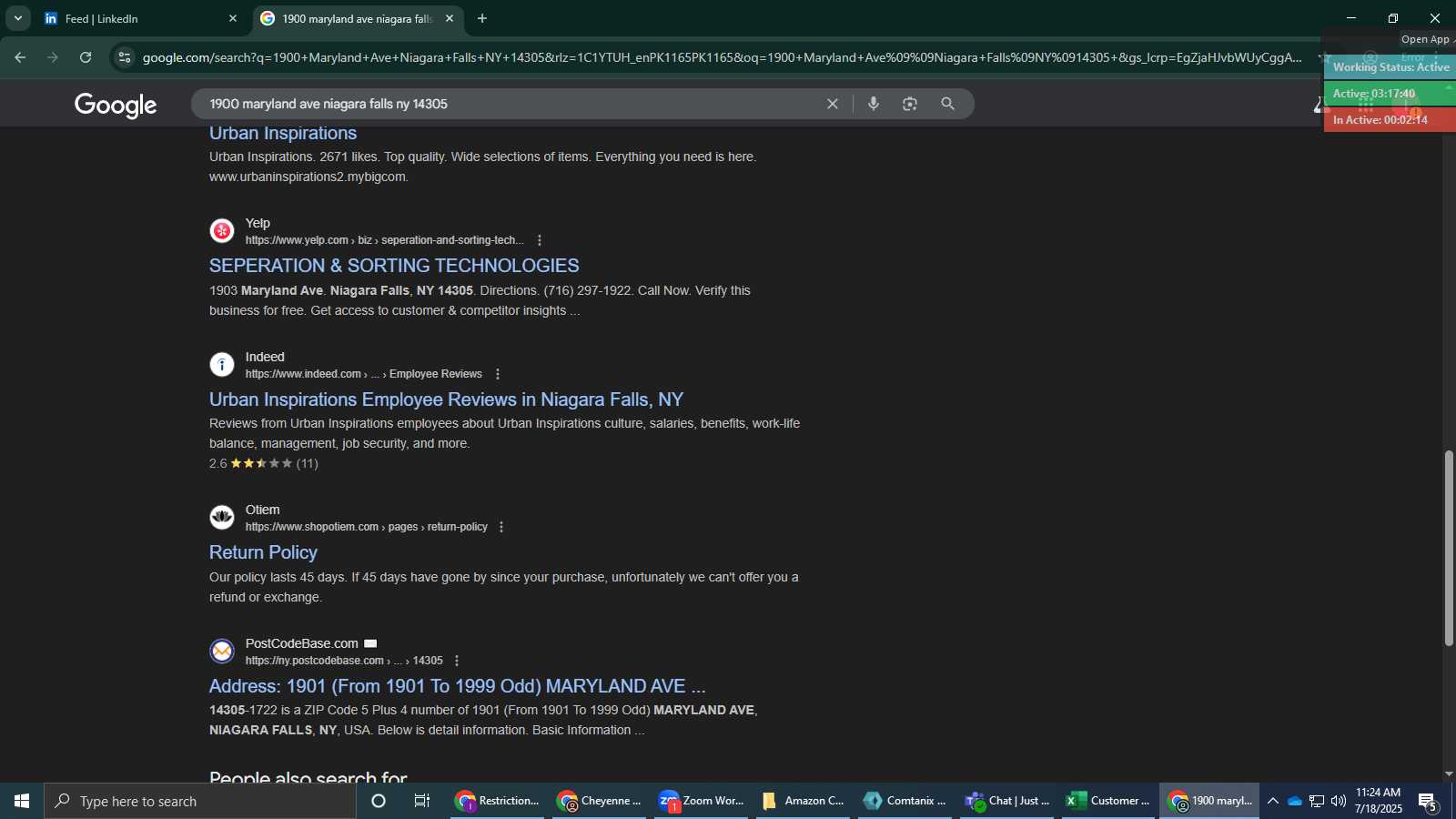The height and width of the screenshot is (819, 1456).
Task: Click the magnifier search button
Action: (947, 104)
